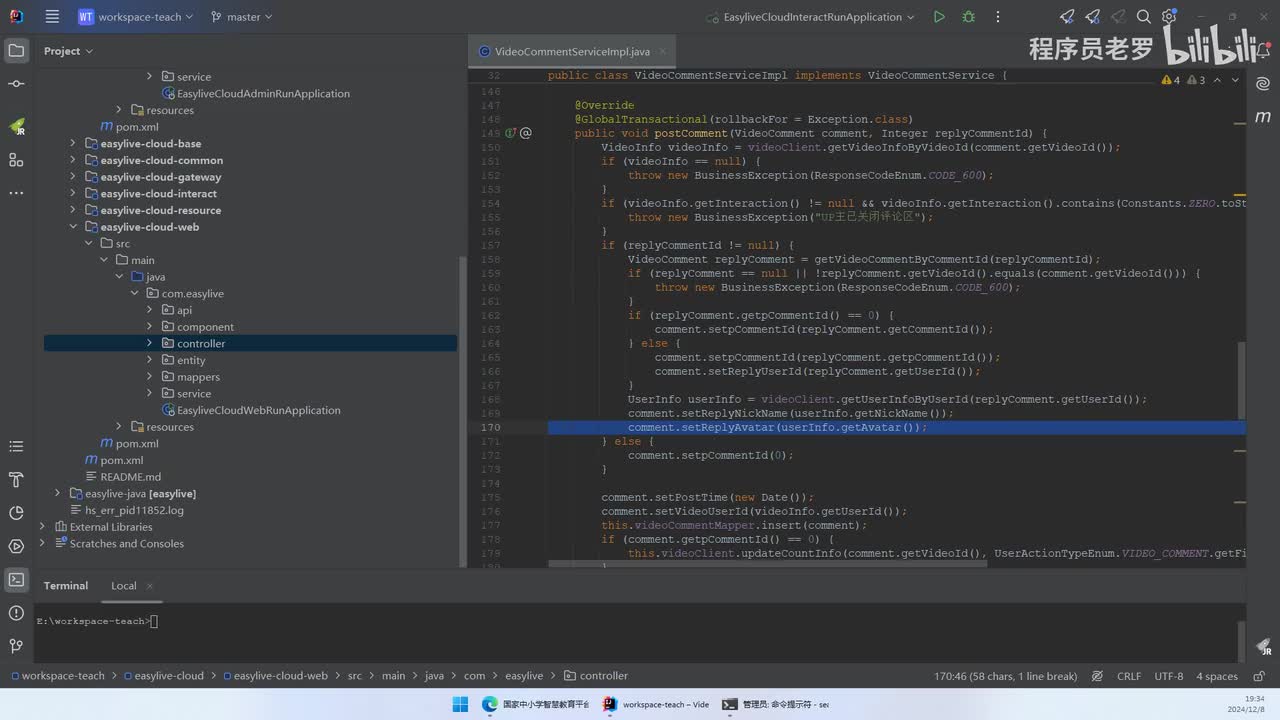The height and width of the screenshot is (720, 1280).
Task: Change the CRLF line separator setting
Action: click(x=1128, y=676)
